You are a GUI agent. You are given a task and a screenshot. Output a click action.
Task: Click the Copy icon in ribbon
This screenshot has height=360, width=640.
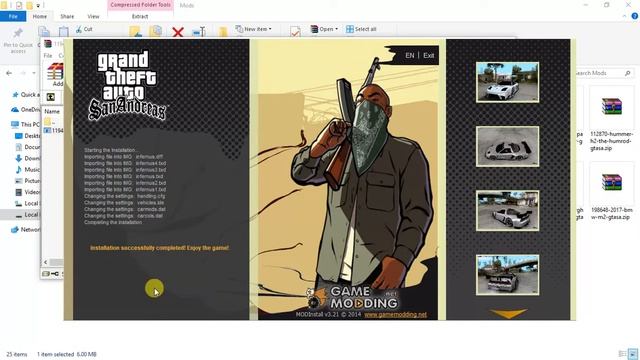tap(44, 32)
